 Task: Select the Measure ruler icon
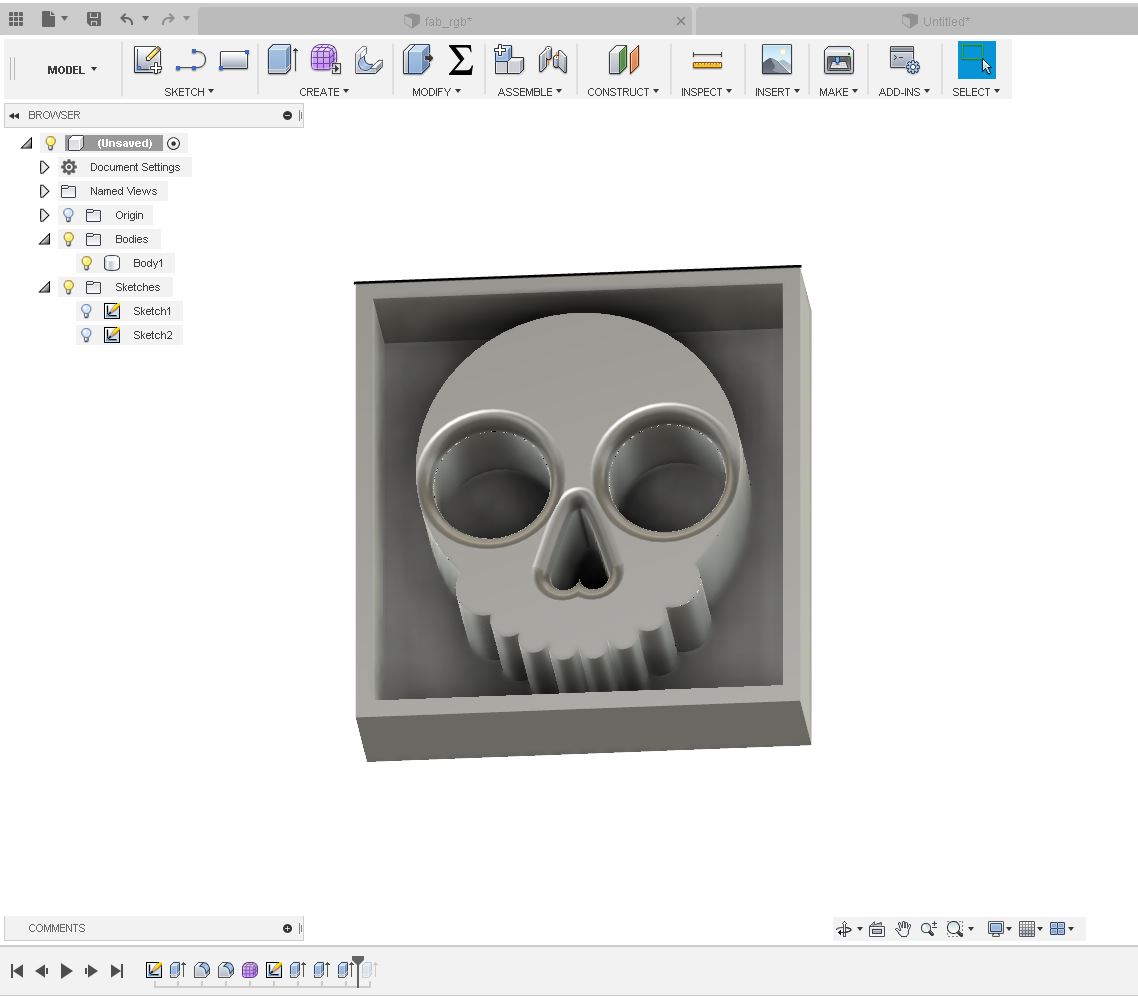point(707,62)
